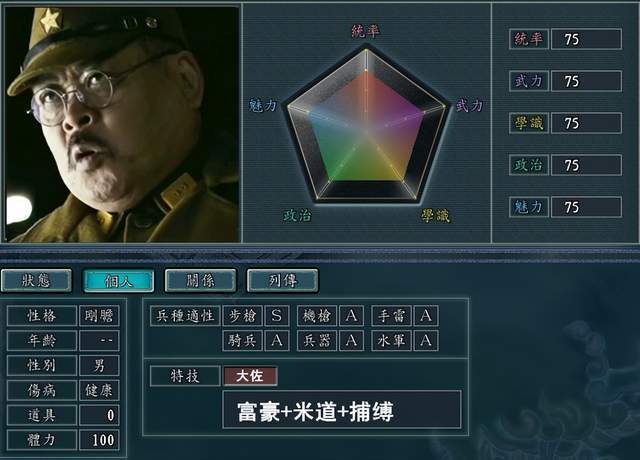640x460 pixels.
Task: Click the officer portrait image
Action: [122, 124]
